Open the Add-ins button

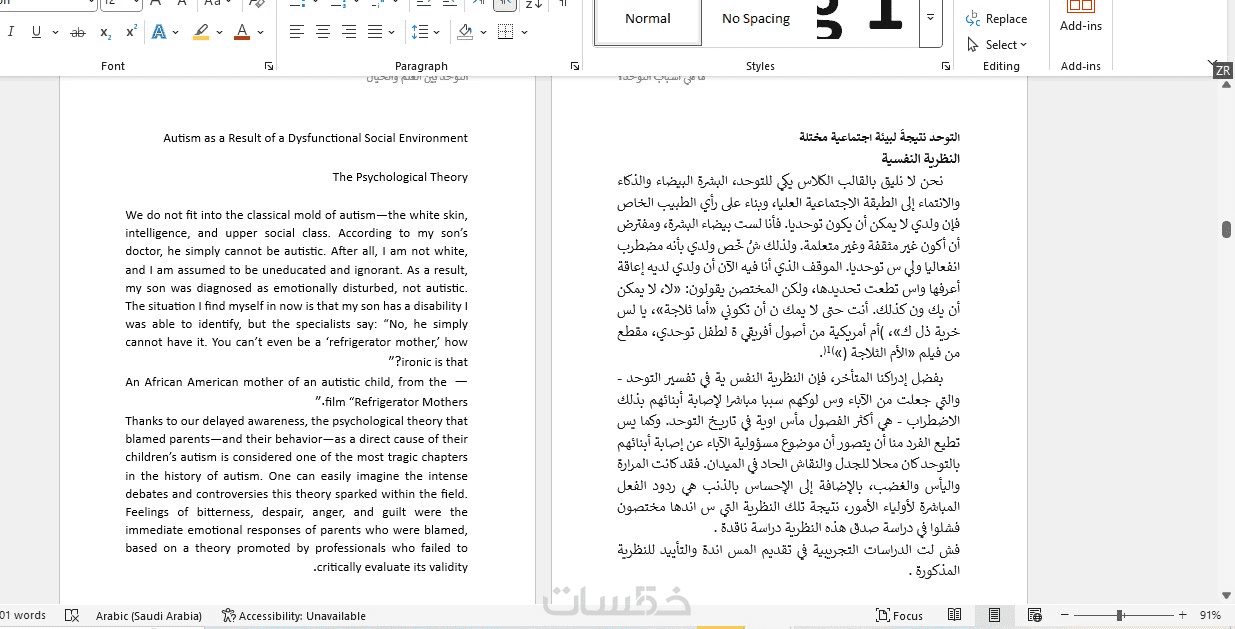pos(1081,18)
